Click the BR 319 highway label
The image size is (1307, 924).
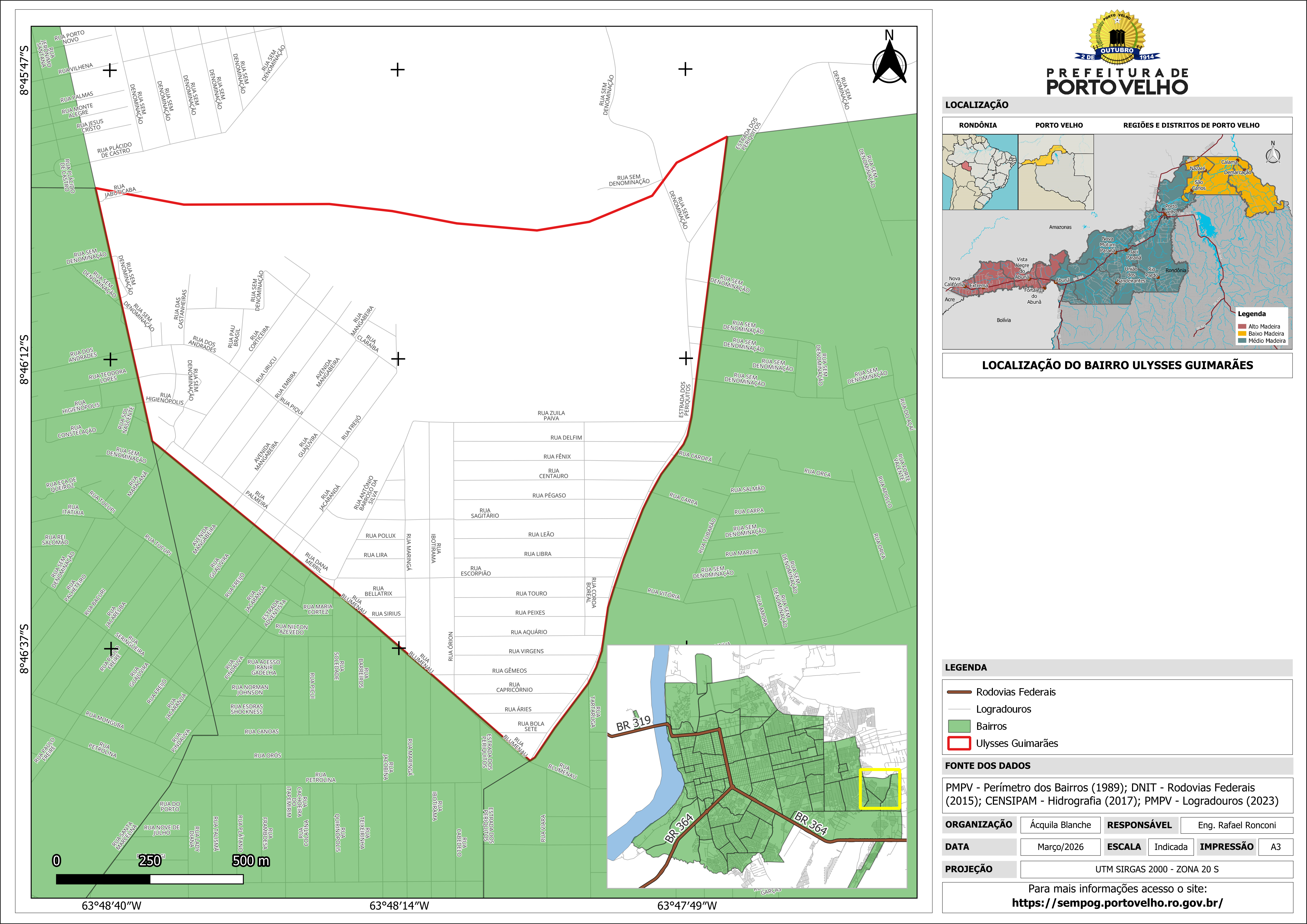[x=633, y=723]
